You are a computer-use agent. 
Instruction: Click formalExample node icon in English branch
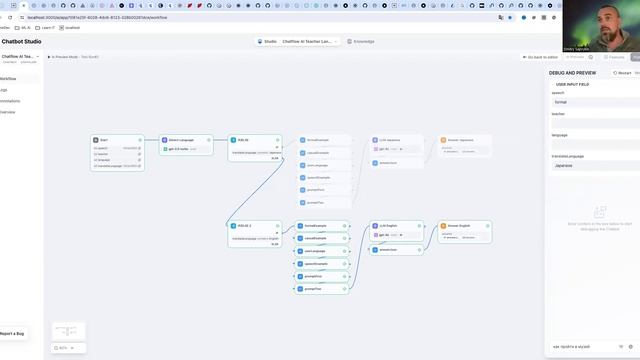(x=300, y=226)
